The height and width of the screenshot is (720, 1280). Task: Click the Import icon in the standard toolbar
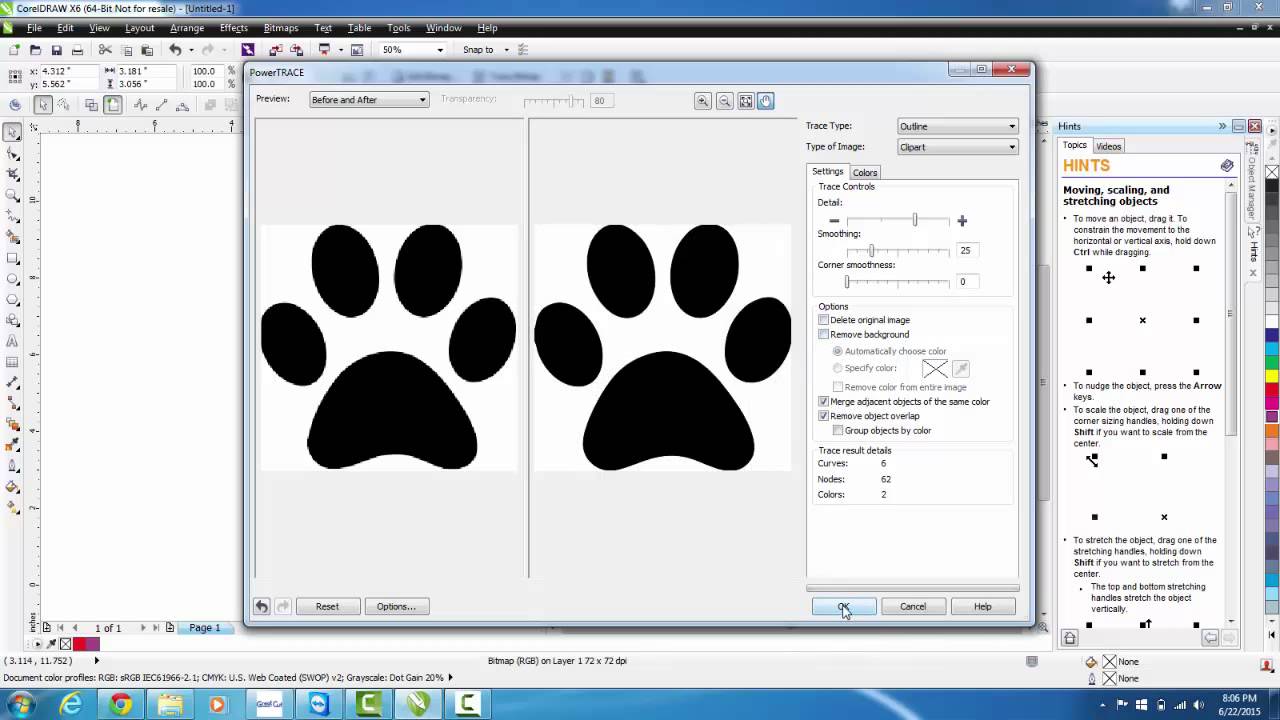pos(275,50)
